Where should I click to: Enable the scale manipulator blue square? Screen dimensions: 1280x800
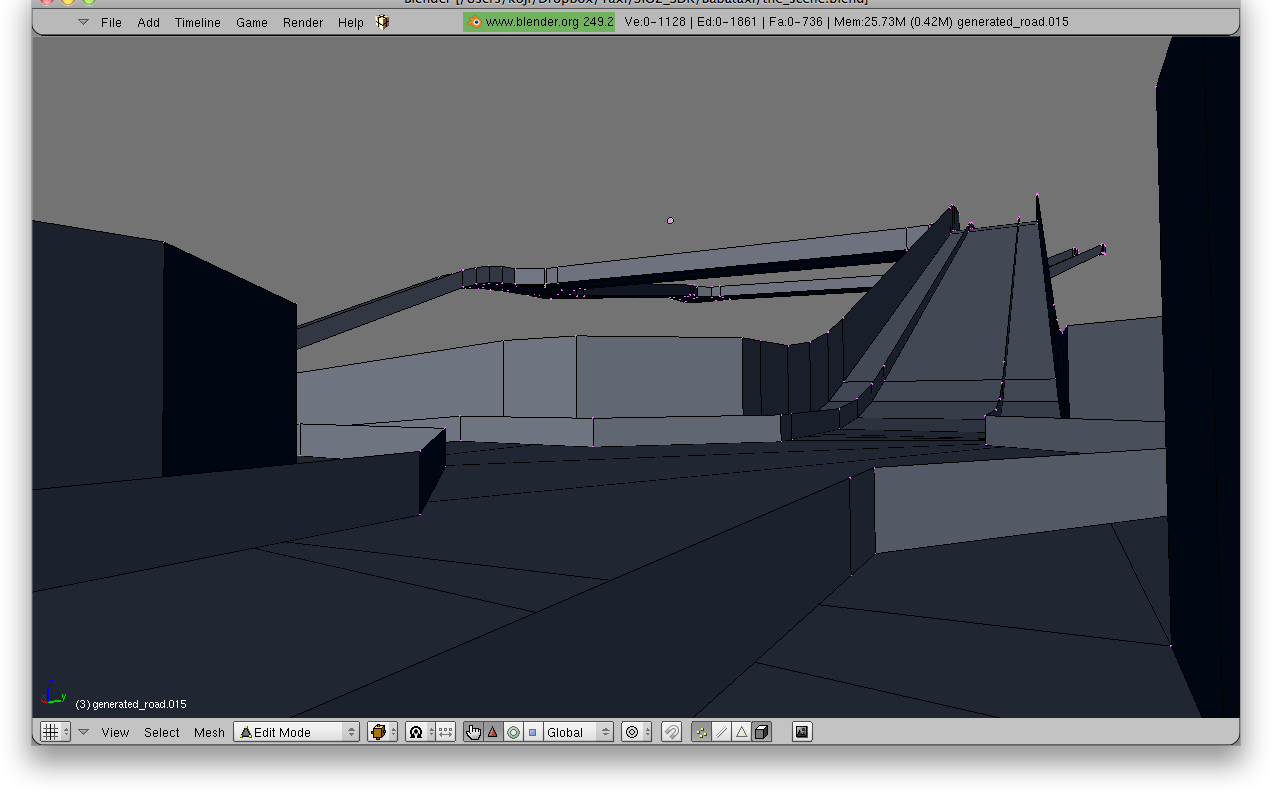point(532,732)
